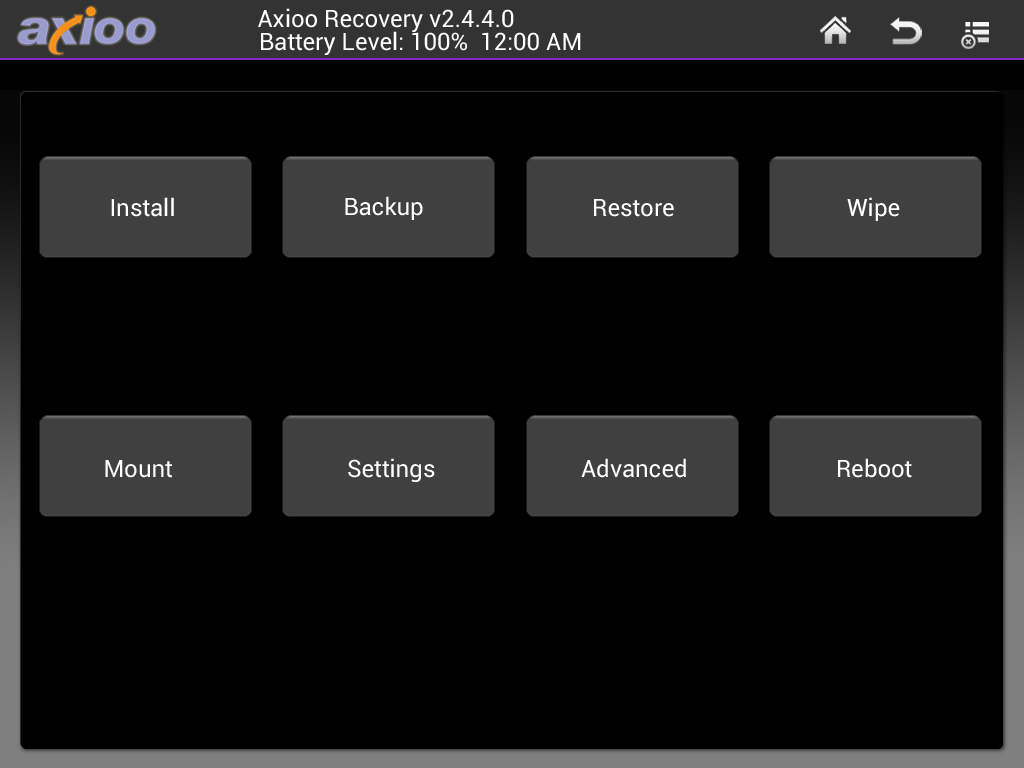
Task: Open the Advanced menu
Action: (632, 466)
